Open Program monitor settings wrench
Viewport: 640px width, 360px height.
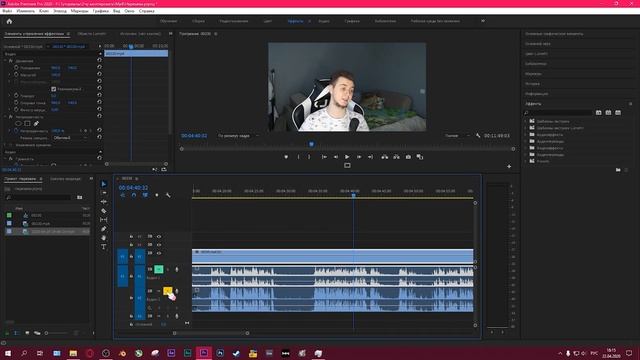(478, 136)
